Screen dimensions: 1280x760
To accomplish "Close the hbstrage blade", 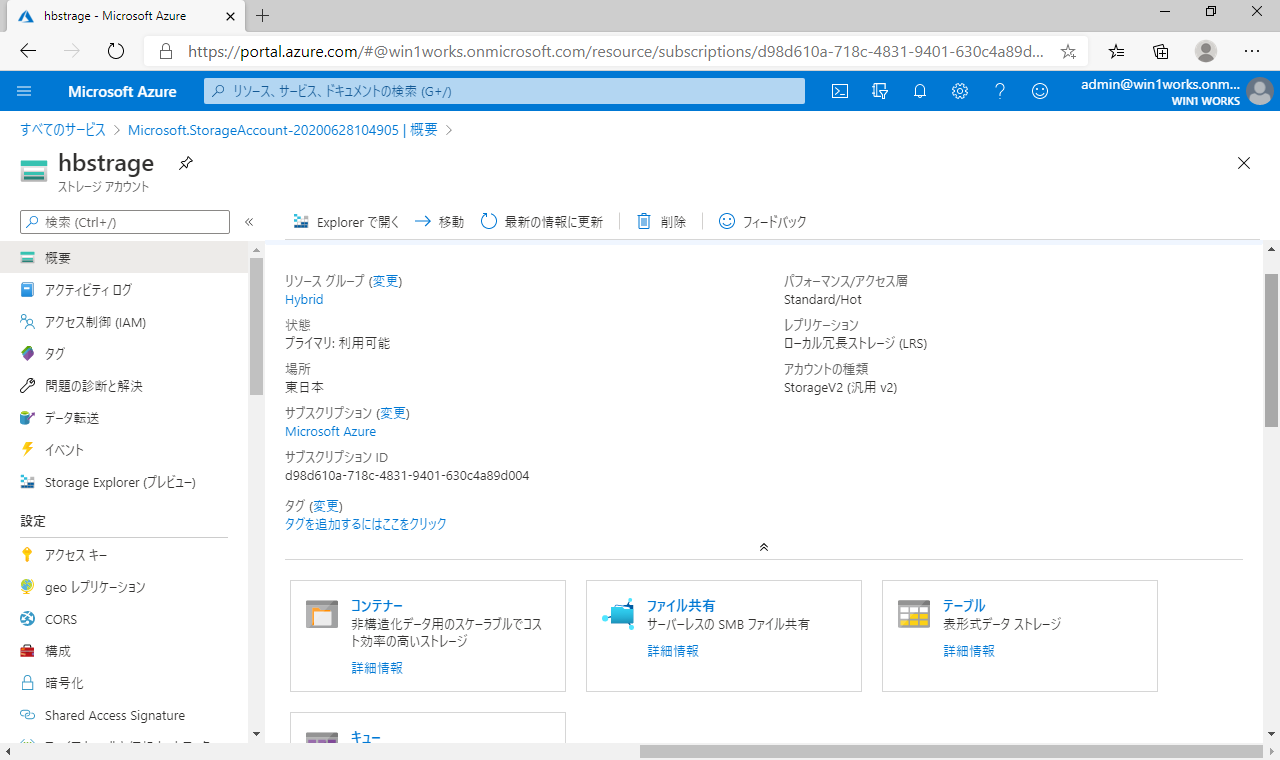I will pyautogui.click(x=1244, y=163).
